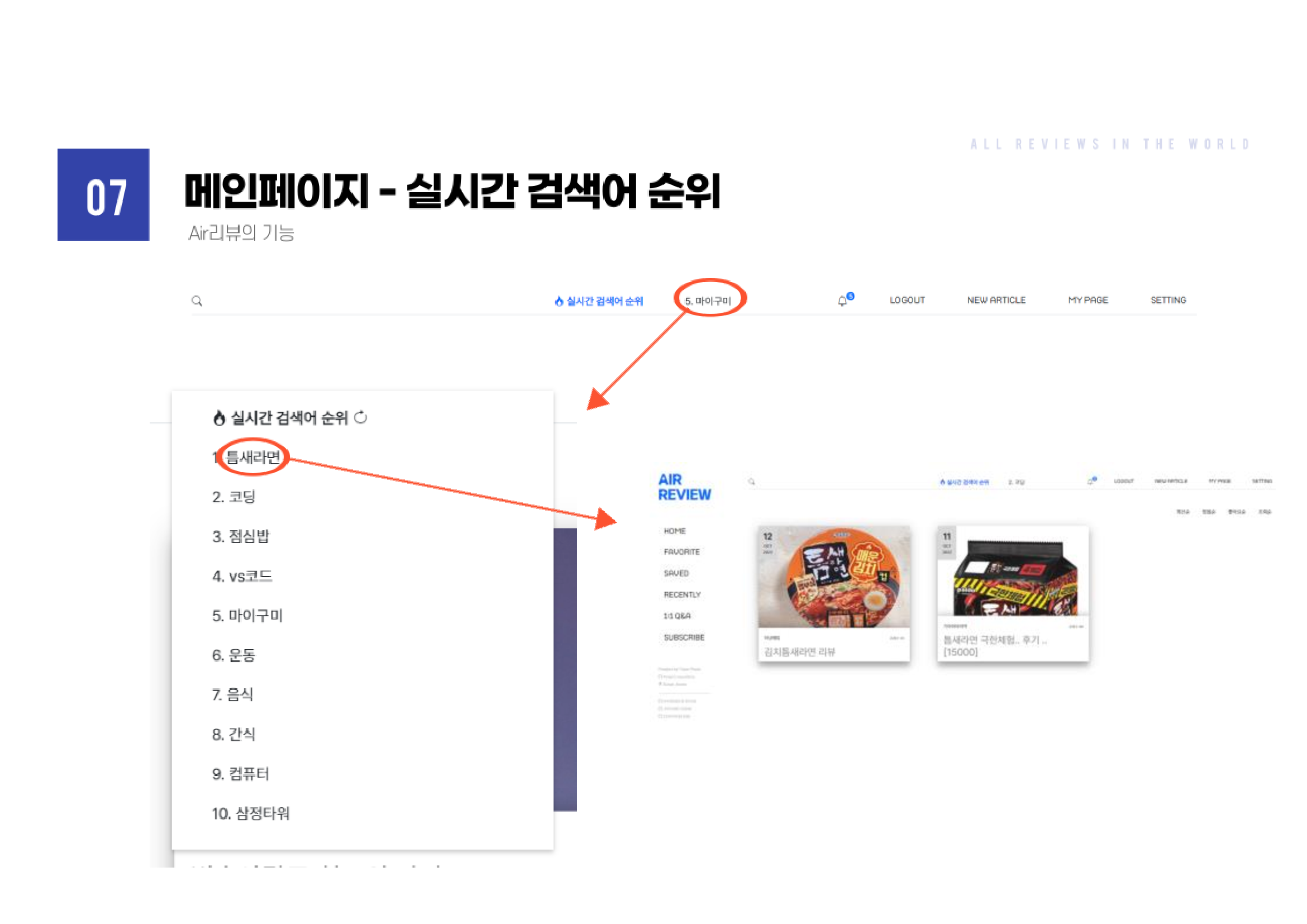Open SUBSCRIBE in the left sidebar
The height and width of the screenshot is (924, 1307).
point(684,637)
